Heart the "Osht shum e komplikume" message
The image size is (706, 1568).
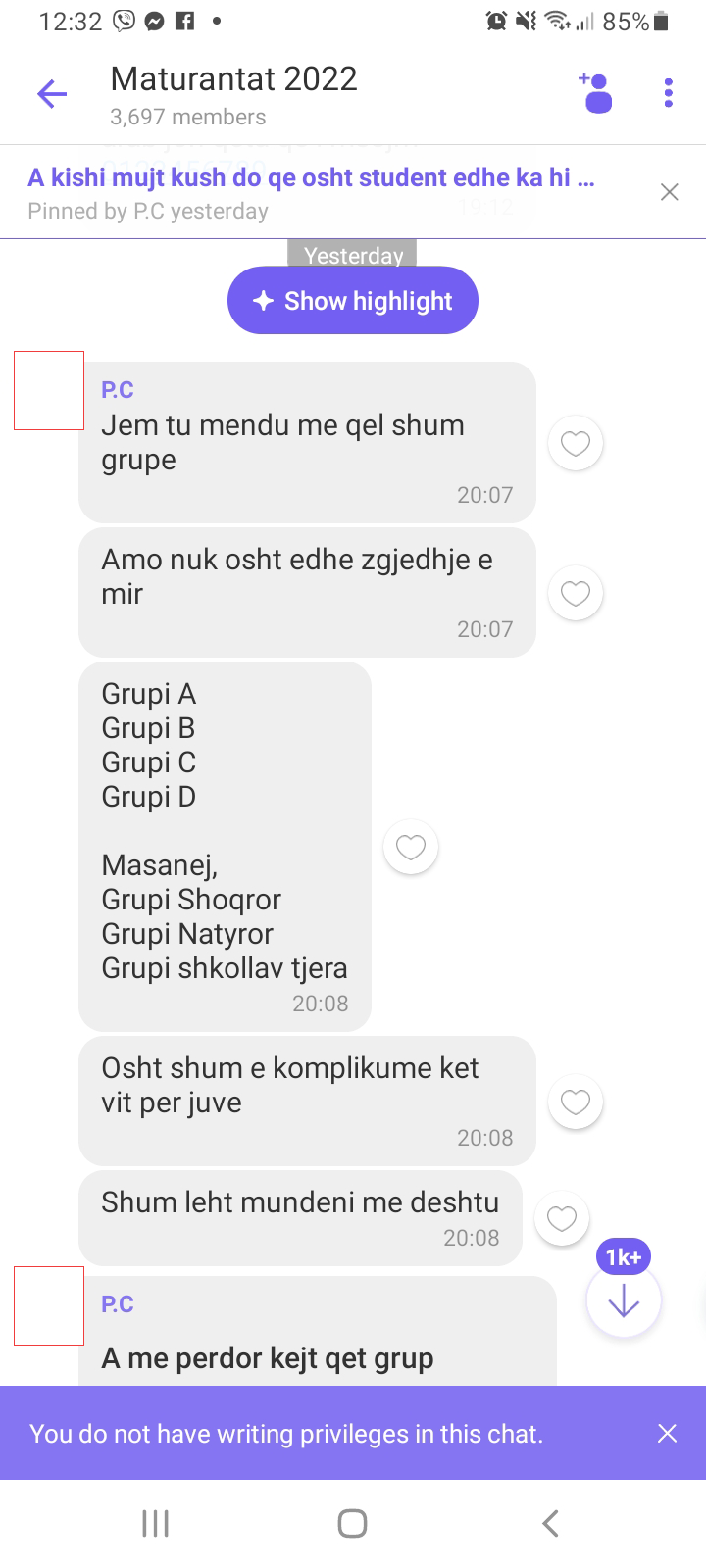576,1102
